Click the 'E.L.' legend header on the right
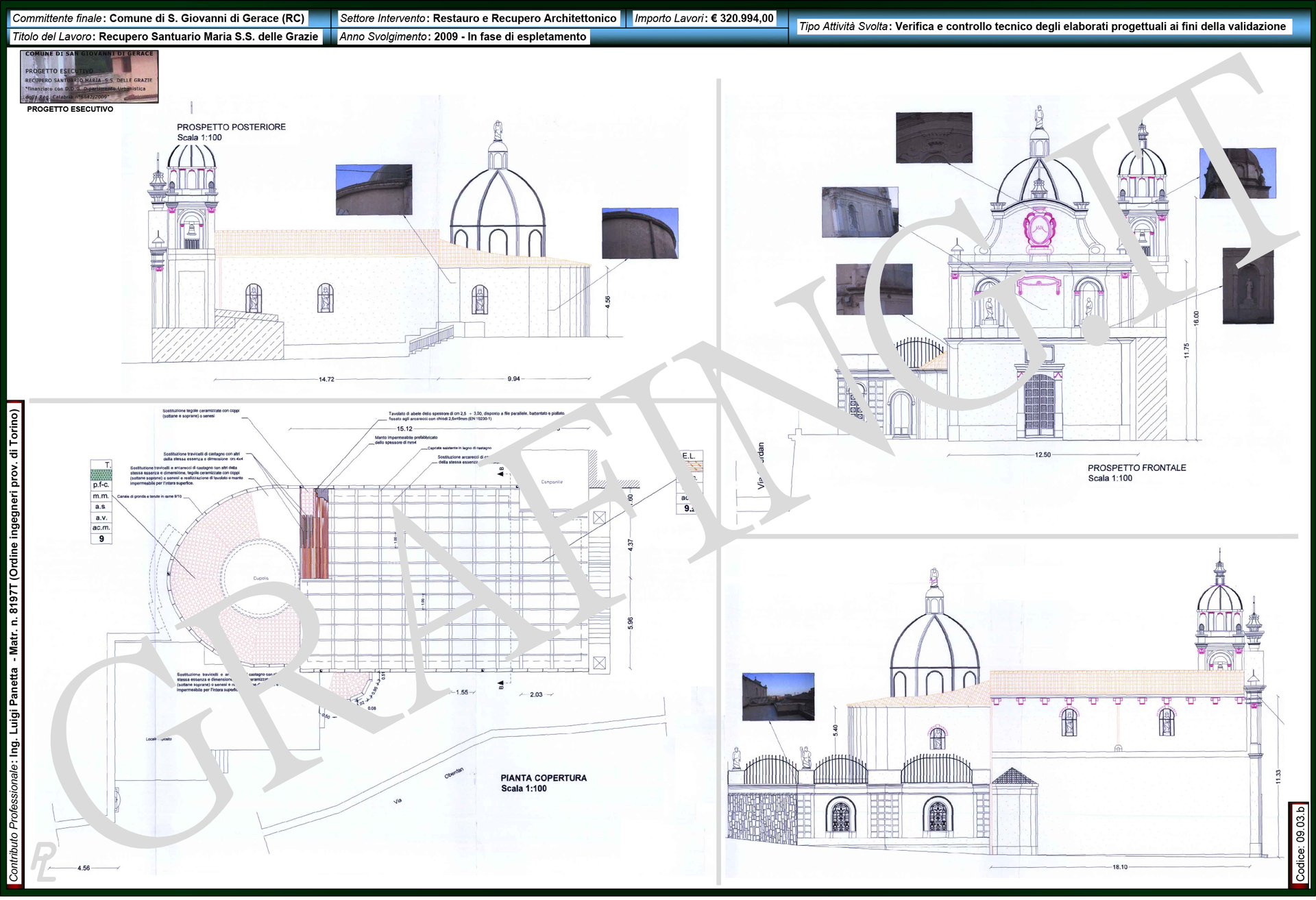1316x900 pixels. coord(688,456)
